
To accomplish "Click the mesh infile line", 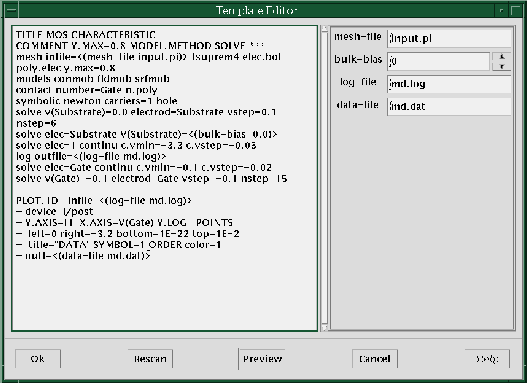I will [148, 57].
